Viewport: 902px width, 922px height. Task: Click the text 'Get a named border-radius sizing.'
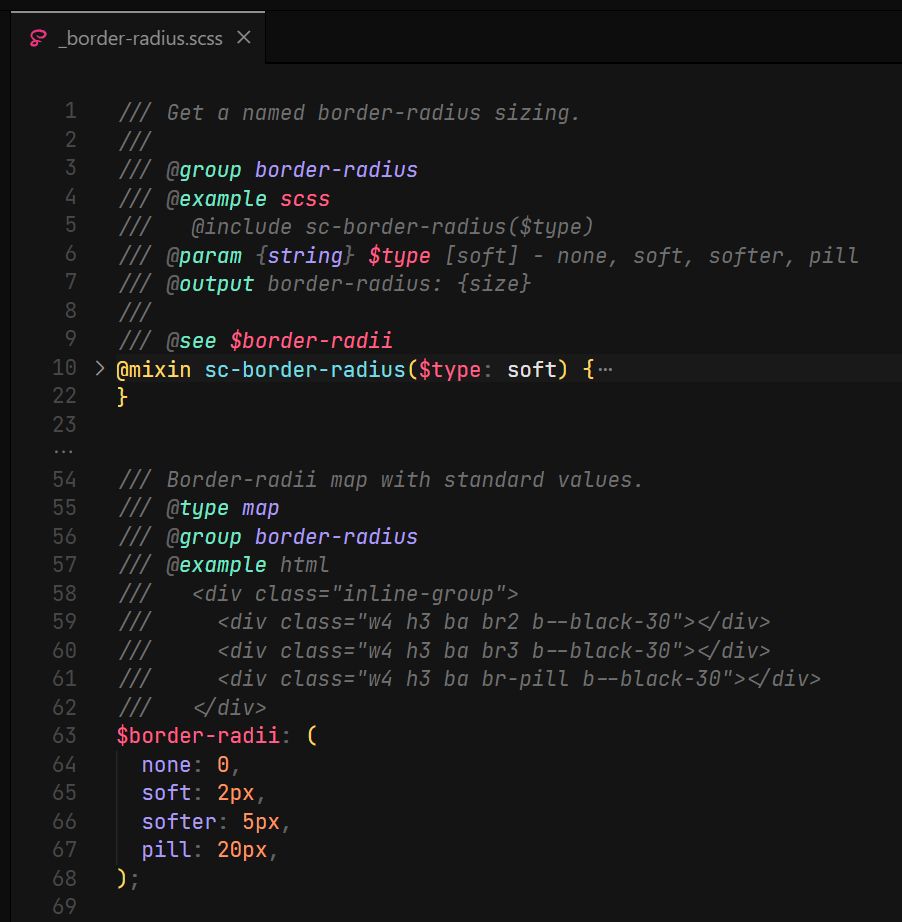(x=373, y=113)
